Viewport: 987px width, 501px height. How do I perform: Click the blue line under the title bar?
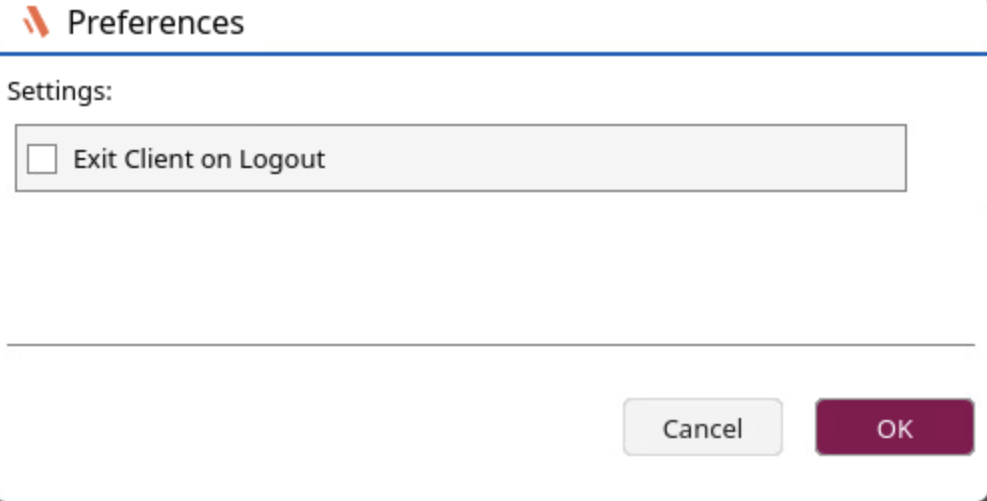tap(490, 54)
